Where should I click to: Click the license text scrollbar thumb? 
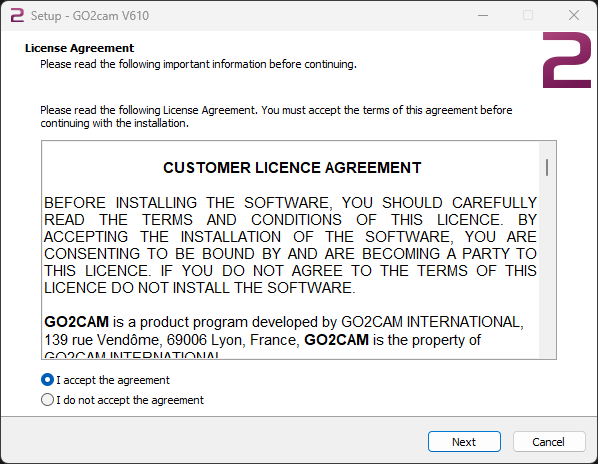tap(547, 167)
